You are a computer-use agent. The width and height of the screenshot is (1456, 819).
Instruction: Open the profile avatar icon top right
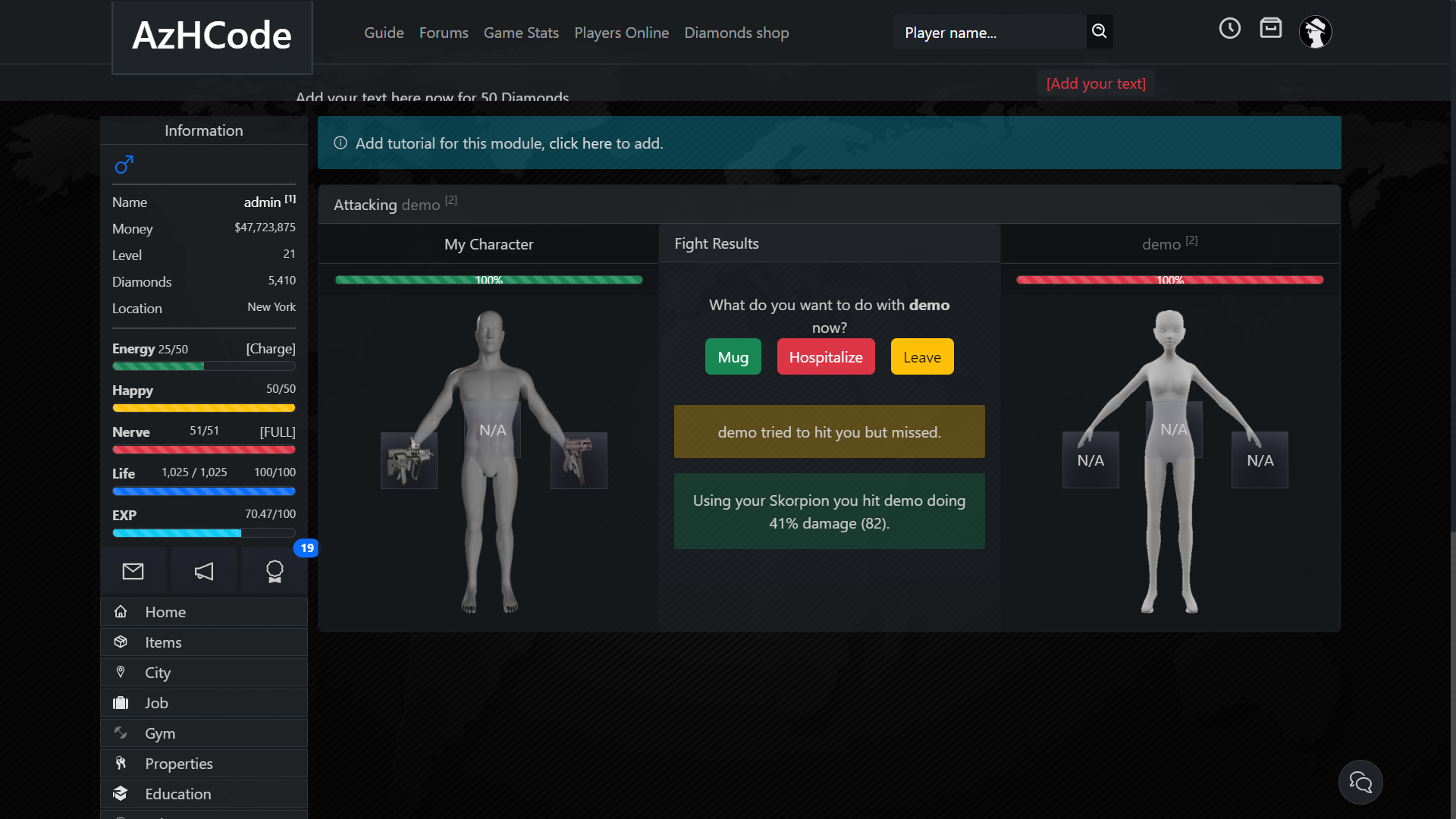point(1316,32)
